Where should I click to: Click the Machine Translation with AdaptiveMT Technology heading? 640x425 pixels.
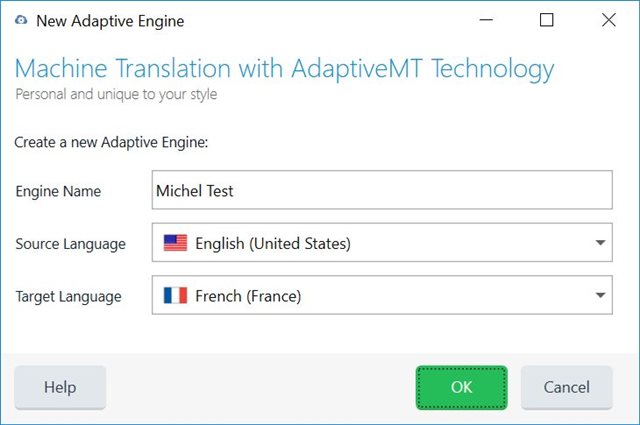click(x=284, y=69)
